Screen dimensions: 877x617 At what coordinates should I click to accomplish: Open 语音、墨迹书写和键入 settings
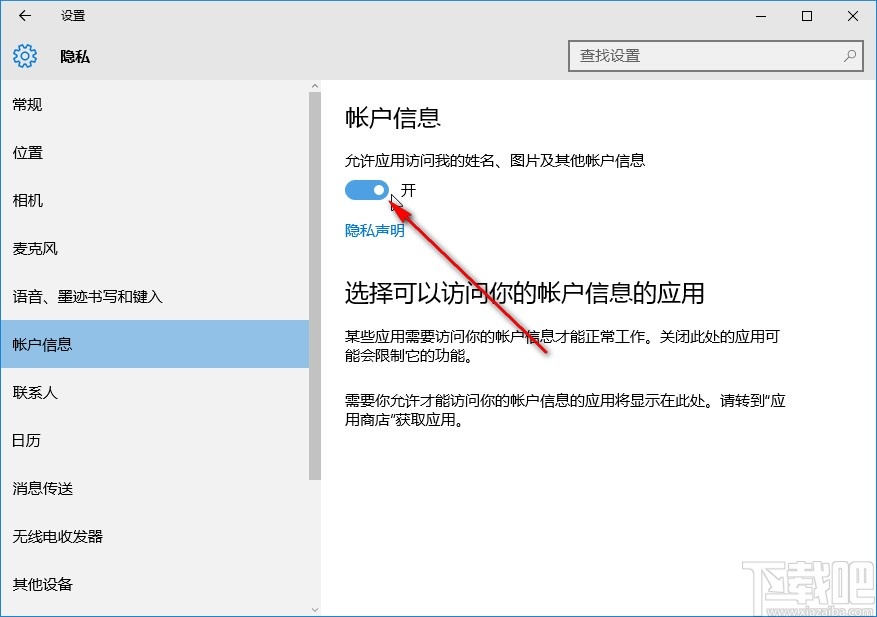[80, 296]
